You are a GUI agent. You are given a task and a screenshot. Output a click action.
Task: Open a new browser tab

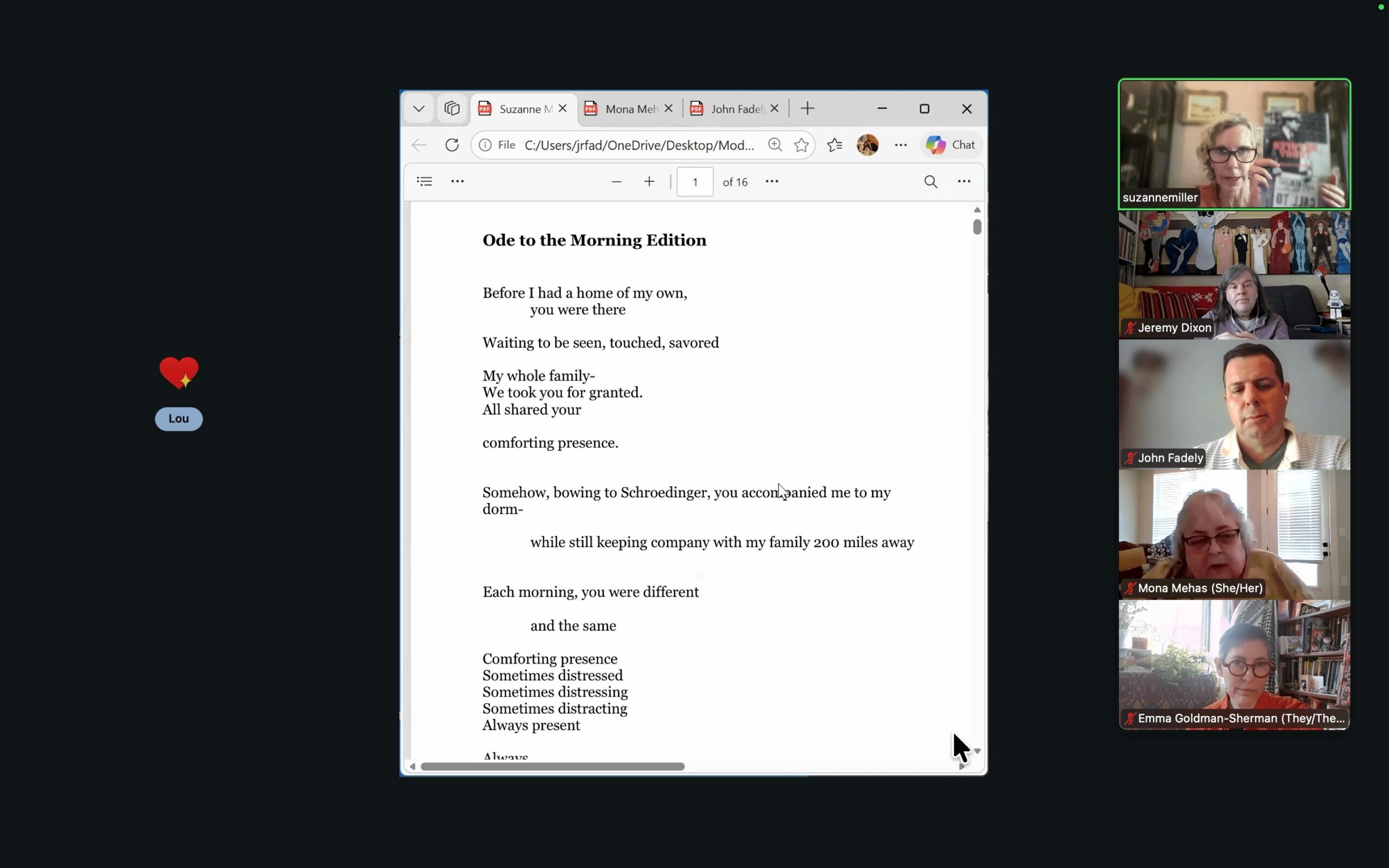tap(807, 108)
